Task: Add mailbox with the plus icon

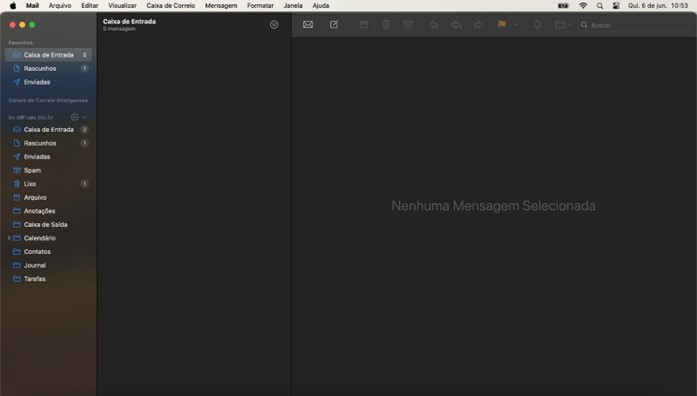Action: (x=74, y=117)
